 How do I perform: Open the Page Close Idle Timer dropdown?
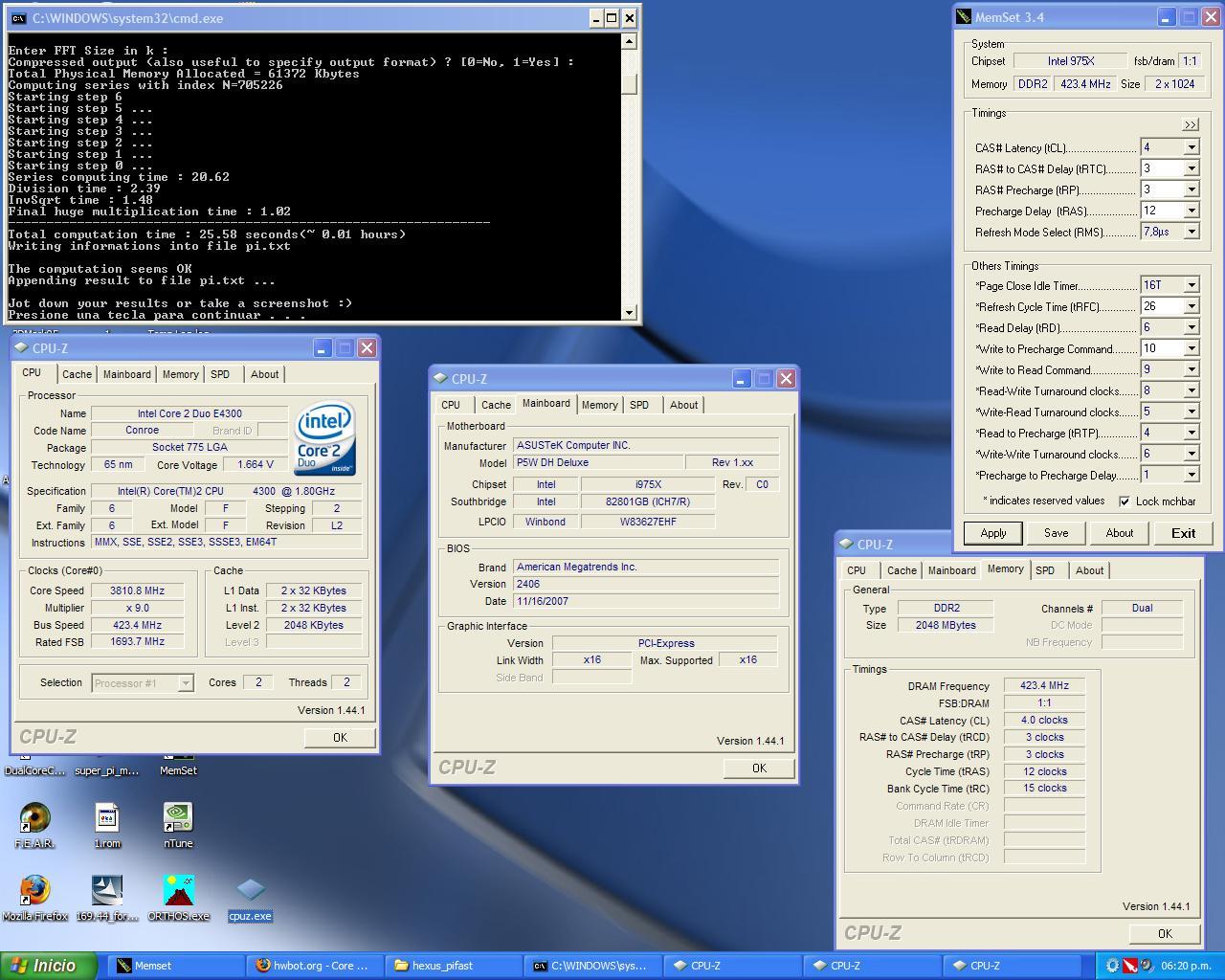[x=1192, y=285]
